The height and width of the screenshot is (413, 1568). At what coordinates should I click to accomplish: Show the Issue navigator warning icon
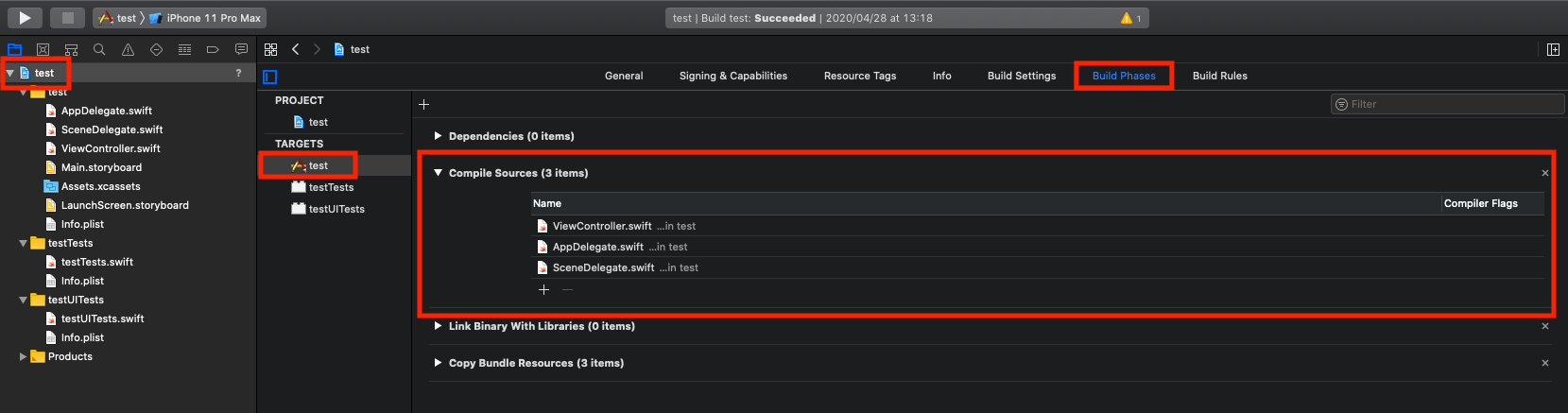pyautogui.click(x=128, y=49)
